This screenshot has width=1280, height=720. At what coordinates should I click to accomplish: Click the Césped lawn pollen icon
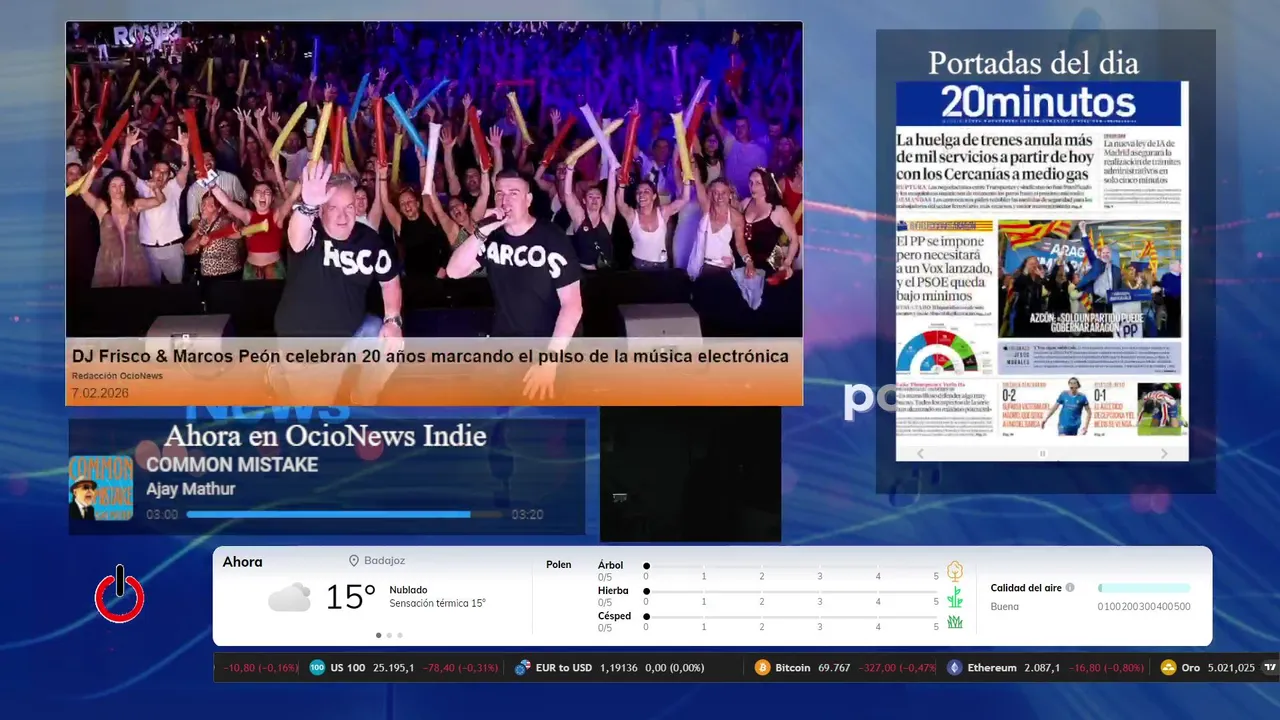click(955, 622)
